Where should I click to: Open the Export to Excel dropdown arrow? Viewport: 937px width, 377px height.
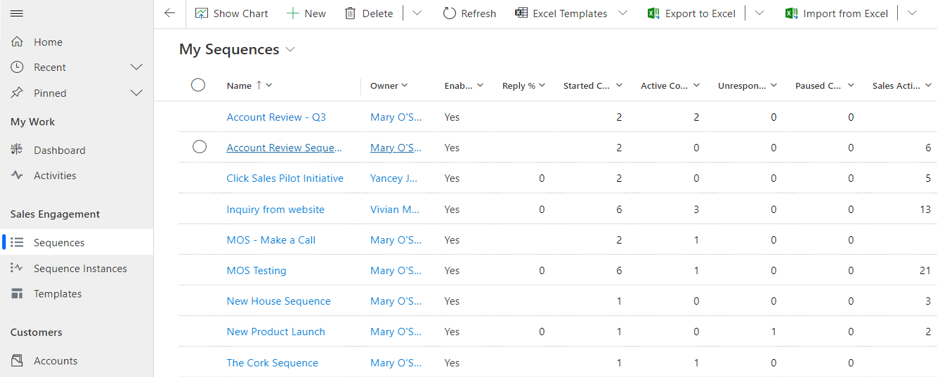[x=760, y=13]
